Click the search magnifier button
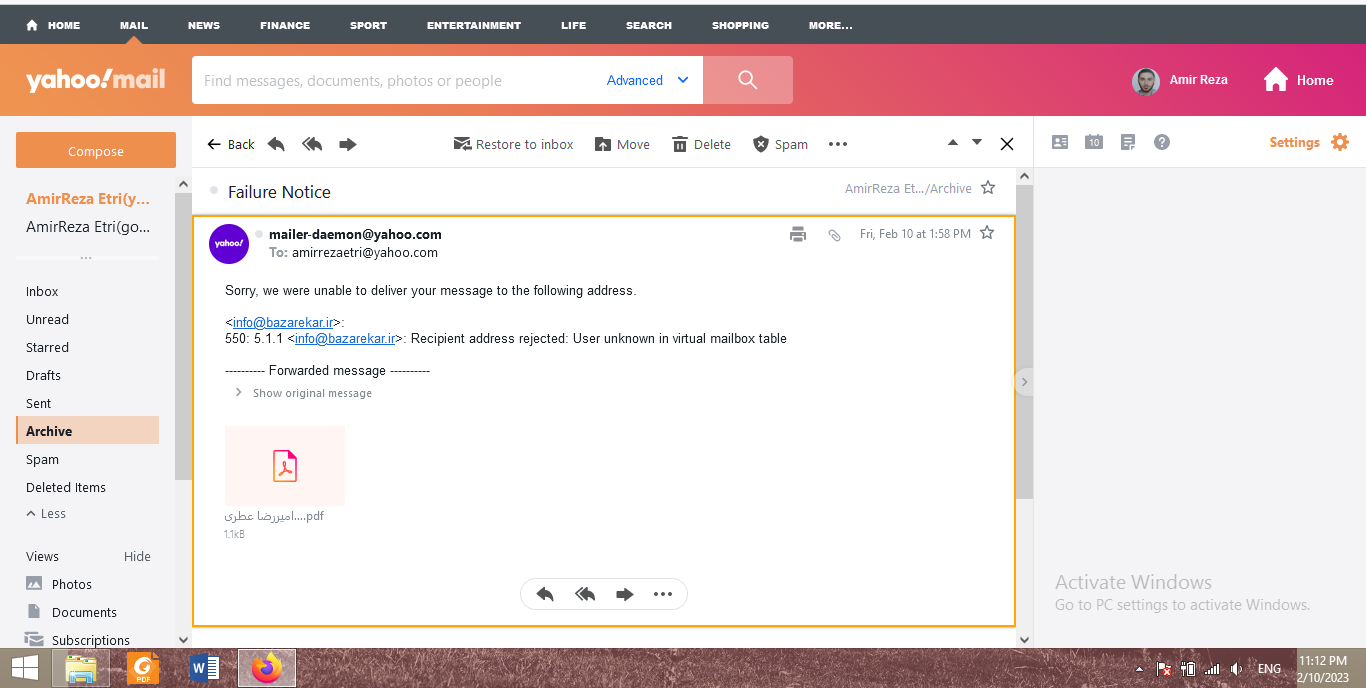The width and height of the screenshot is (1366, 688). (748, 80)
